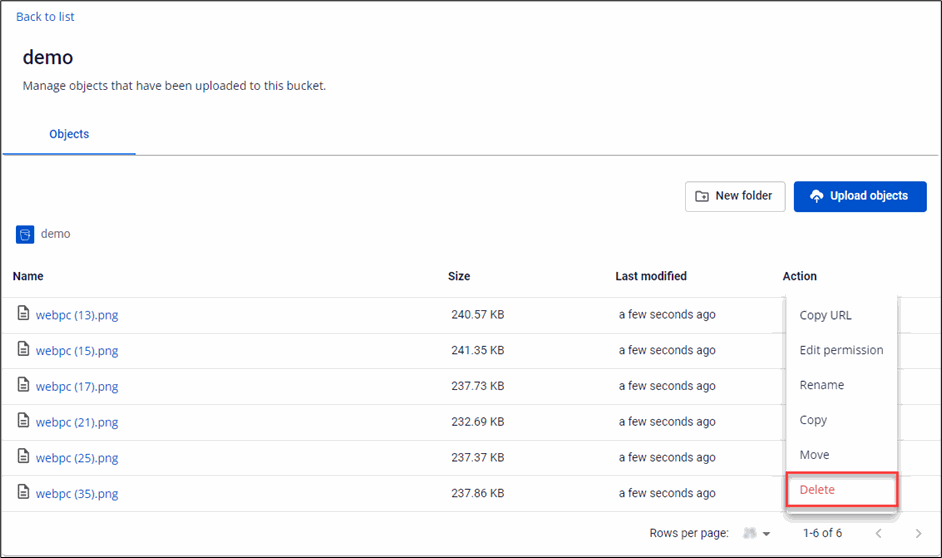Click the demo bucket page title
This screenshot has height=558, width=942.
point(48,58)
